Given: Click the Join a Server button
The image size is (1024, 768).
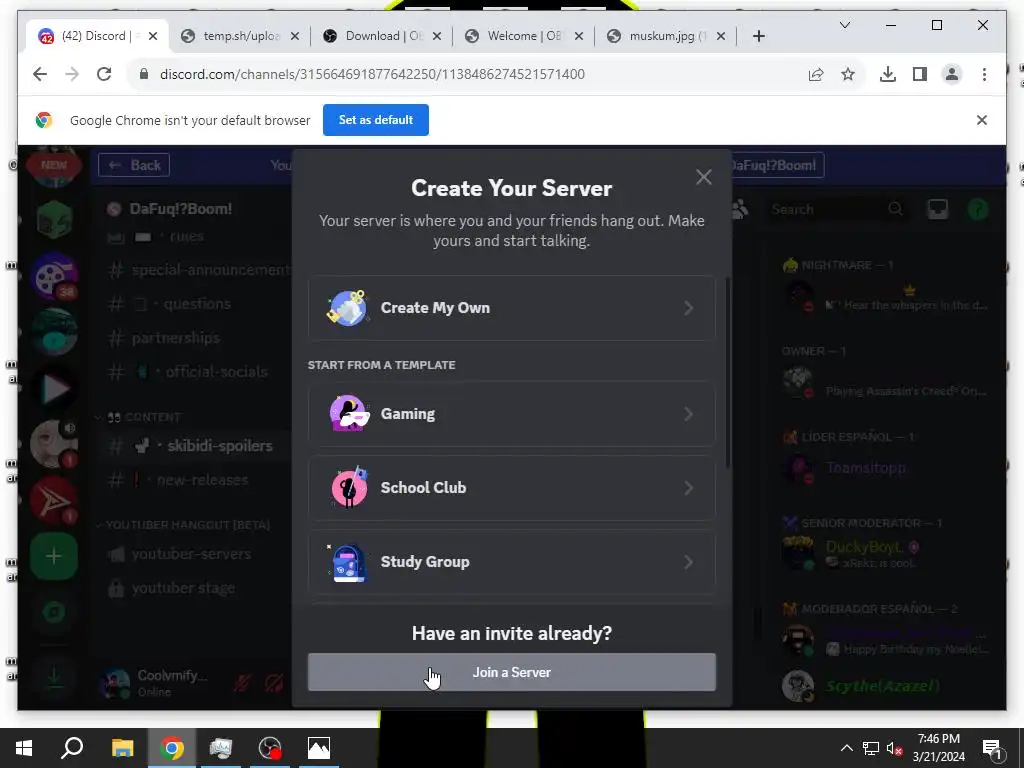Looking at the screenshot, I should [512, 672].
